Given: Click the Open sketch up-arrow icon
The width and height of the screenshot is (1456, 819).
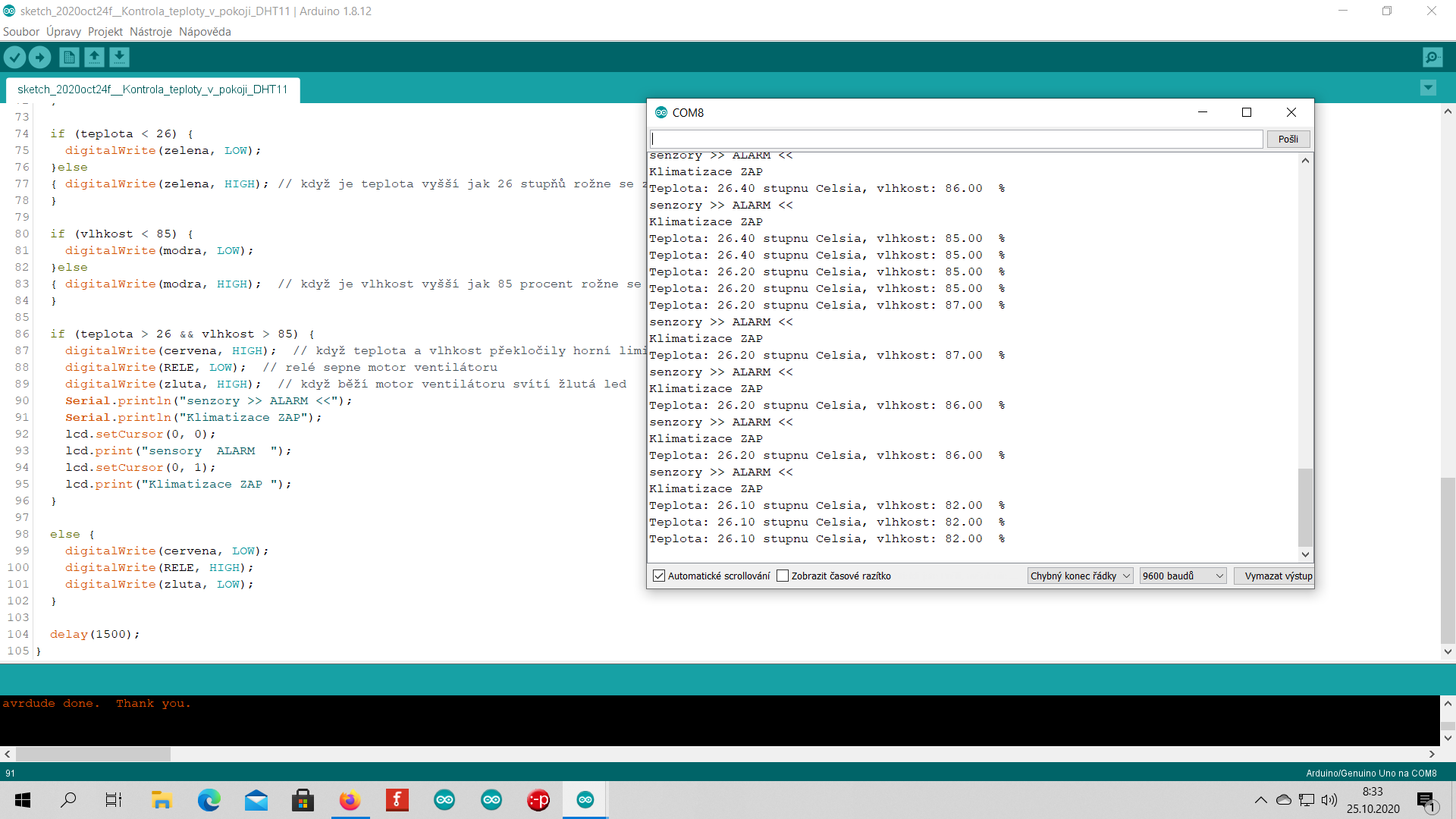Looking at the screenshot, I should [94, 57].
